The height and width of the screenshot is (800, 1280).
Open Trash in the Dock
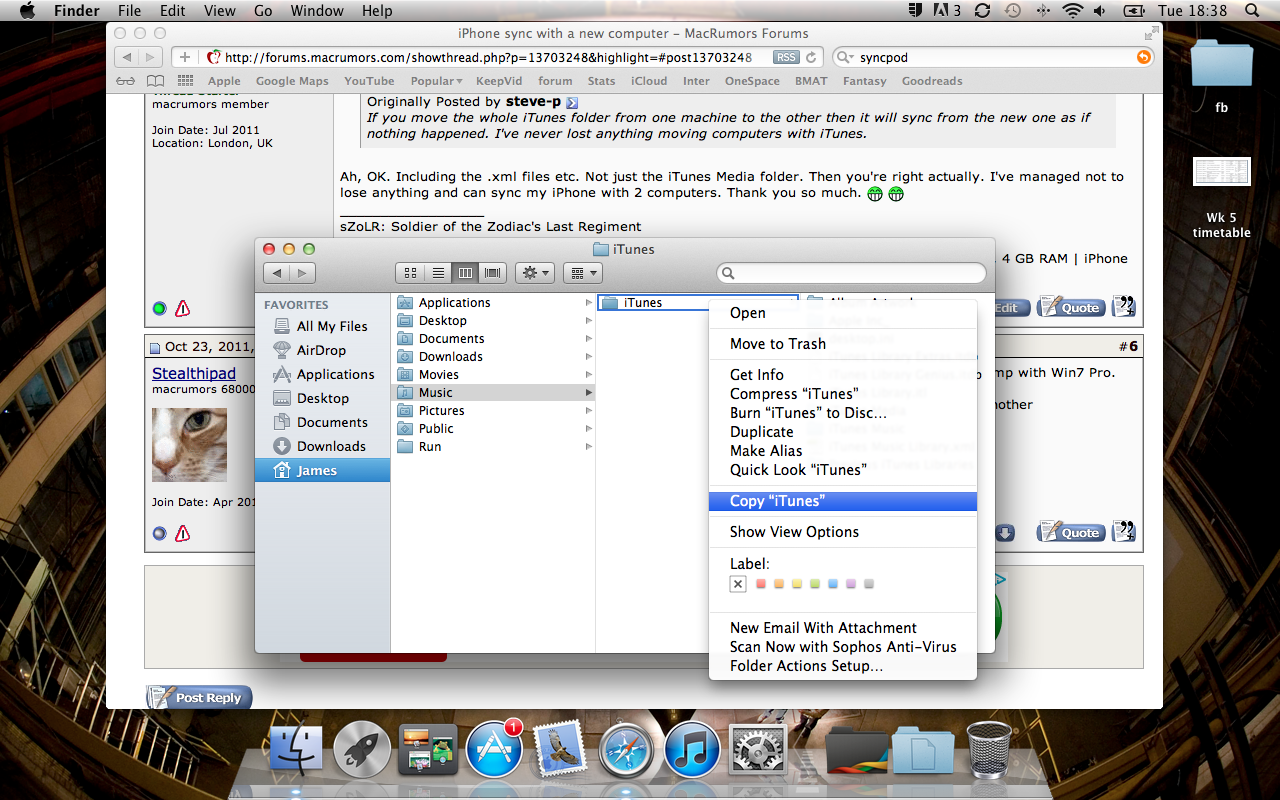click(x=989, y=750)
